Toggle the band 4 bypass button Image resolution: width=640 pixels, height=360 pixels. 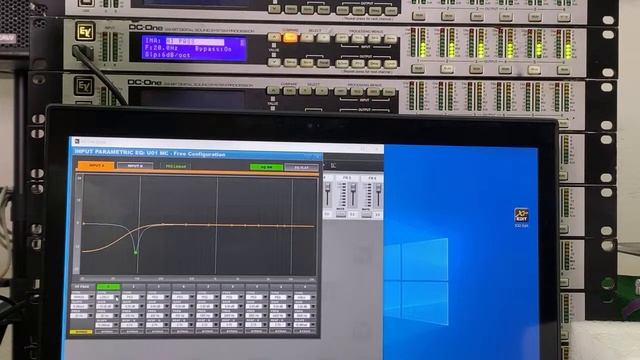coord(182,332)
